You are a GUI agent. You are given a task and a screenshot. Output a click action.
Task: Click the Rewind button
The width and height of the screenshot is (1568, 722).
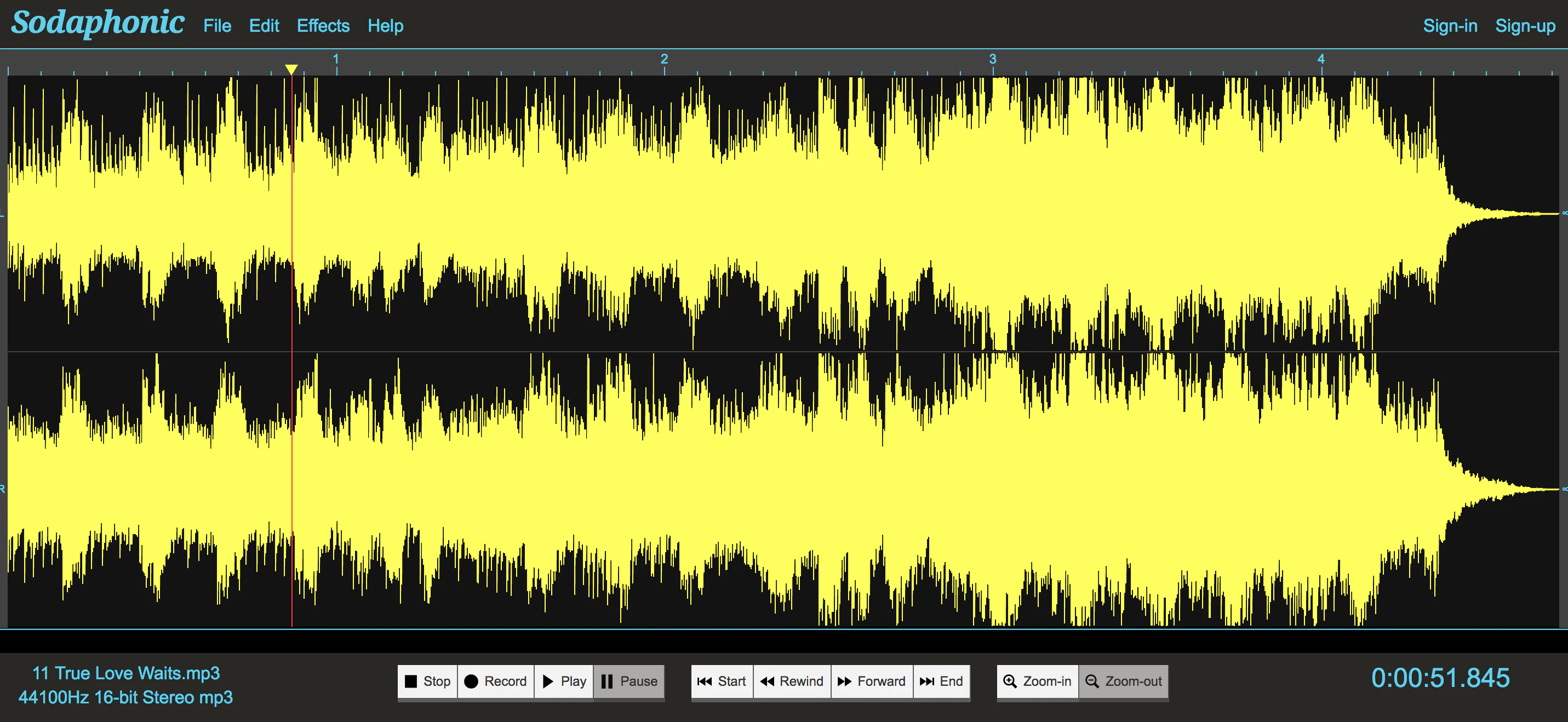point(792,681)
